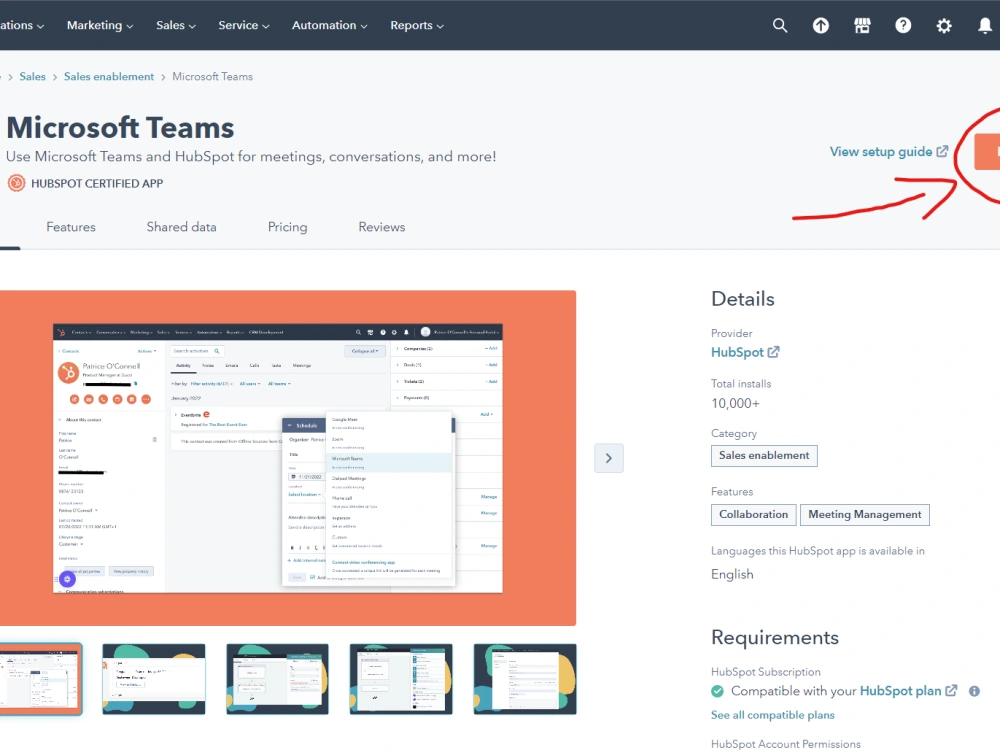Click the Sales enablement category tag
1000x750 pixels.
(x=764, y=455)
